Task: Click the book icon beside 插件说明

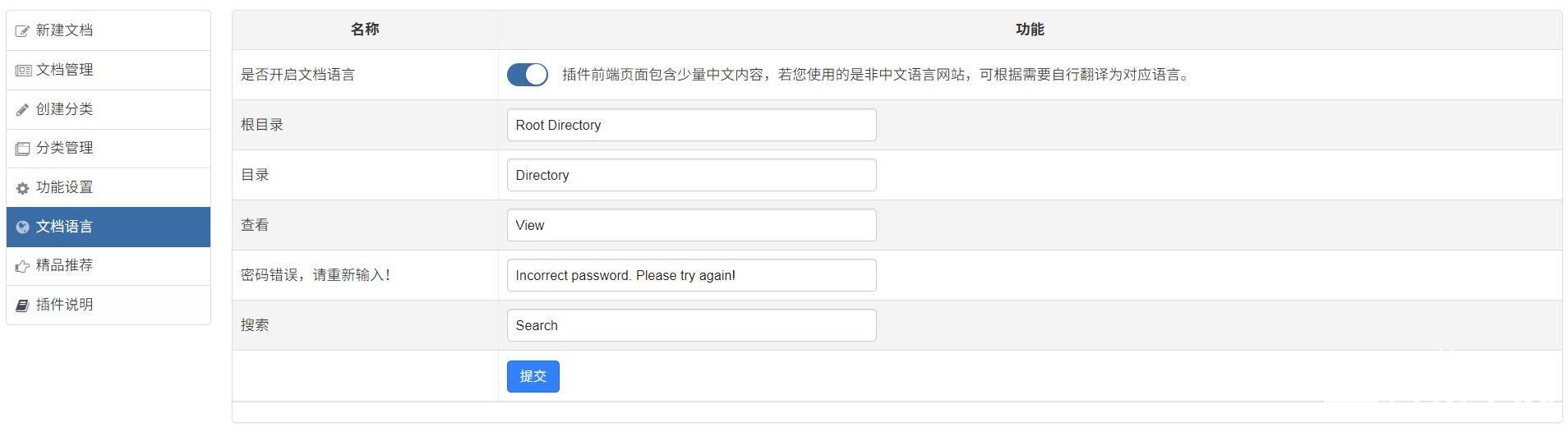Action: pyautogui.click(x=22, y=306)
